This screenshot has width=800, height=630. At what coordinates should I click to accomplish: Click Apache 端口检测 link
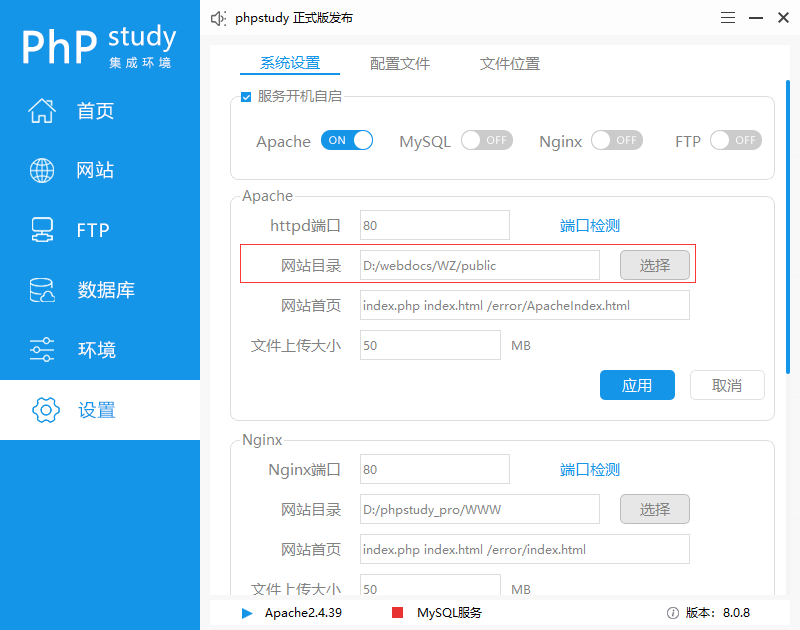click(x=590, y=225)
